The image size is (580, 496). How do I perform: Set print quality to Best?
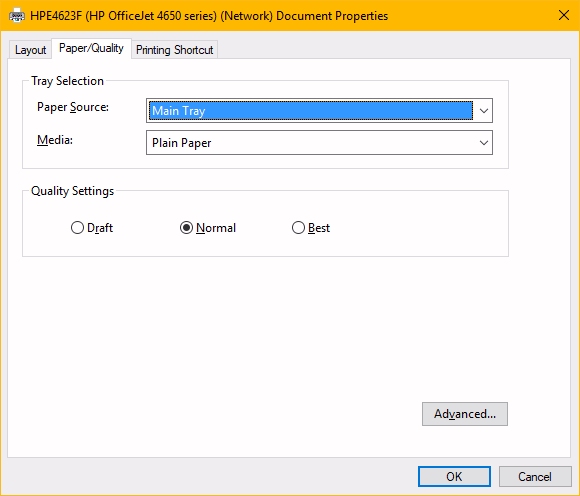coord(311,228)
